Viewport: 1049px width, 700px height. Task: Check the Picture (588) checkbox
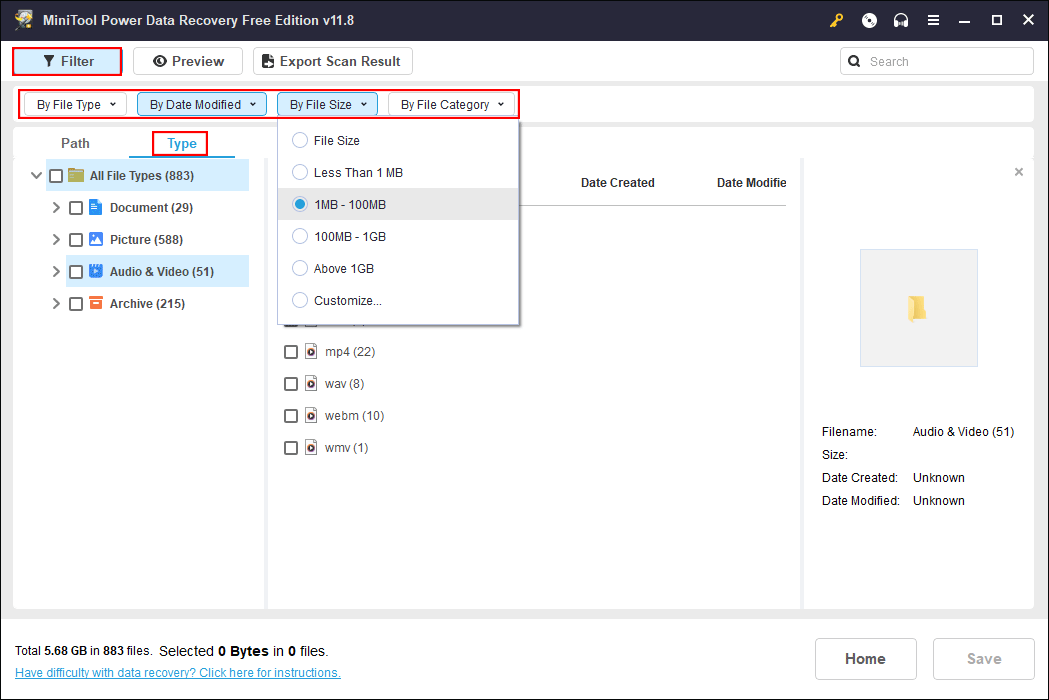tap(76, 240)
